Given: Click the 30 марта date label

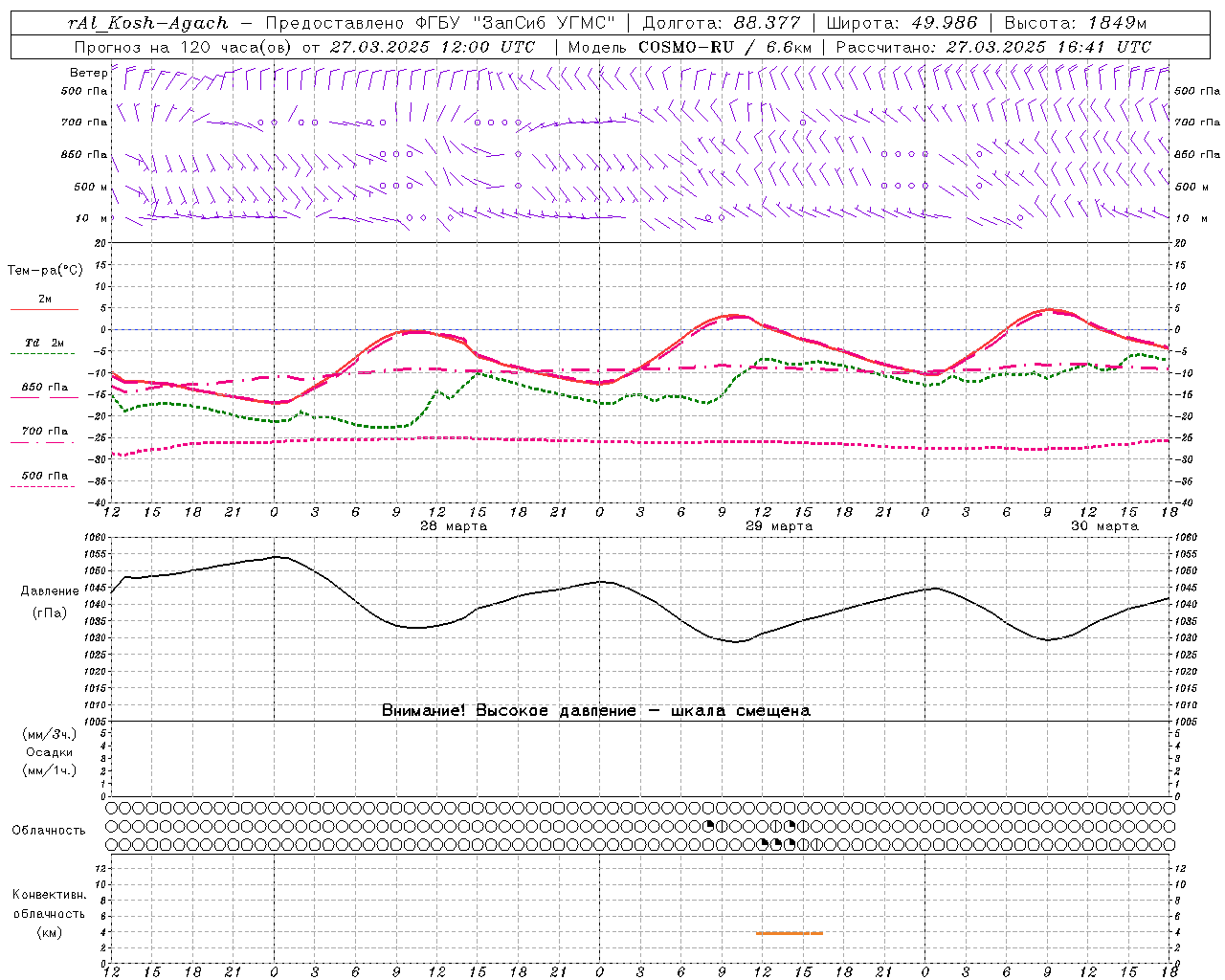Looking at the screenshot, I should pyautogui.click(x=1104, y=526).
